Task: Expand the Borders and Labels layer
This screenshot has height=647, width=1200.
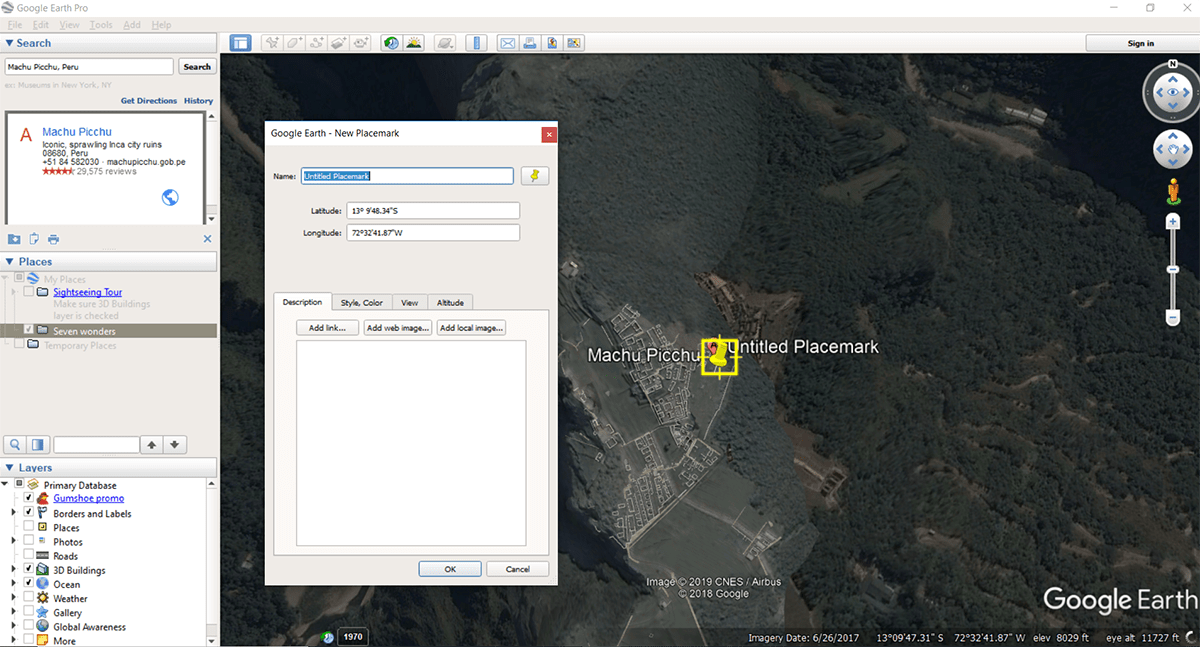Action: click(13, 513)
